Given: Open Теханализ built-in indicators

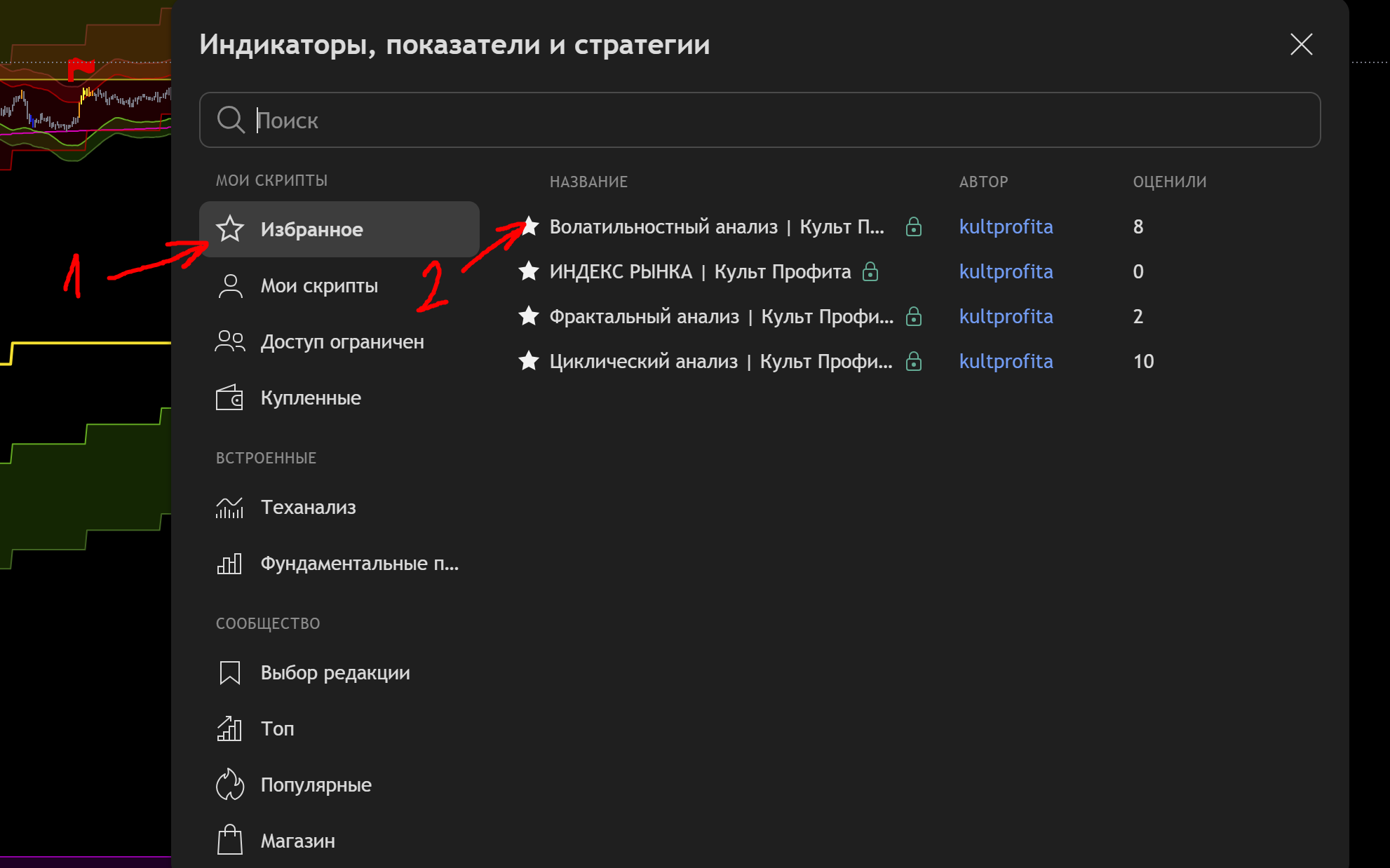Looking at the screenshot, I should [x=308, y=507].
